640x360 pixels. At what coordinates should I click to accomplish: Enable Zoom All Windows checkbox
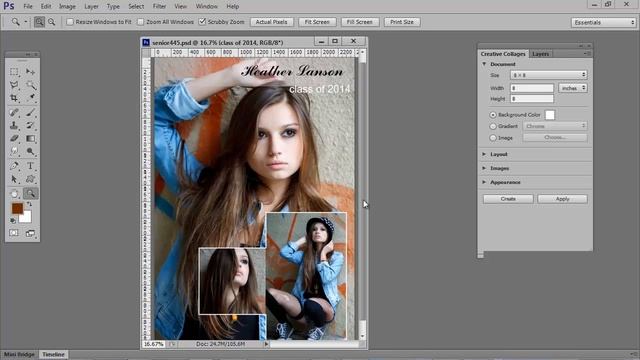click(x=141, y=22)
